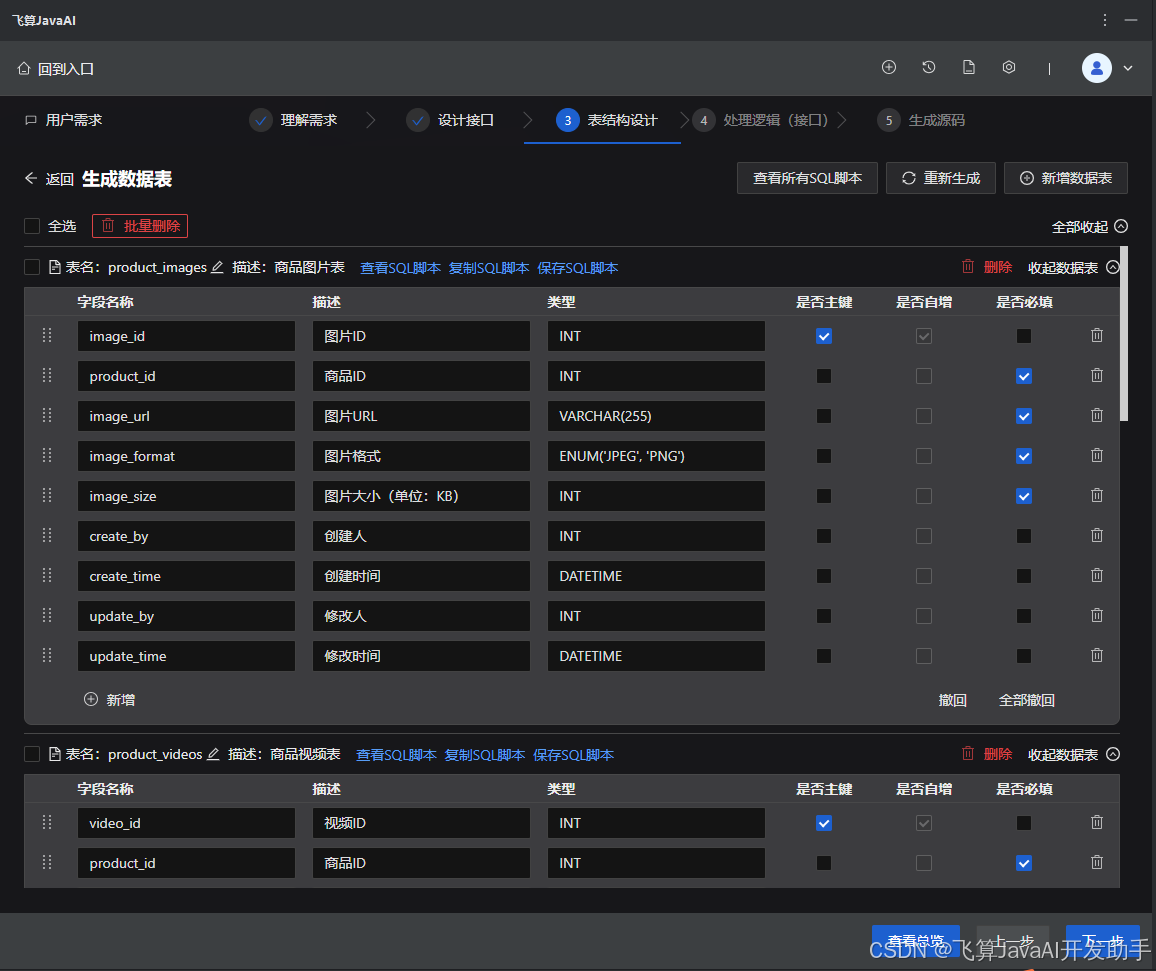Open the three-dot overflow menu top right

pos(1105,20)
